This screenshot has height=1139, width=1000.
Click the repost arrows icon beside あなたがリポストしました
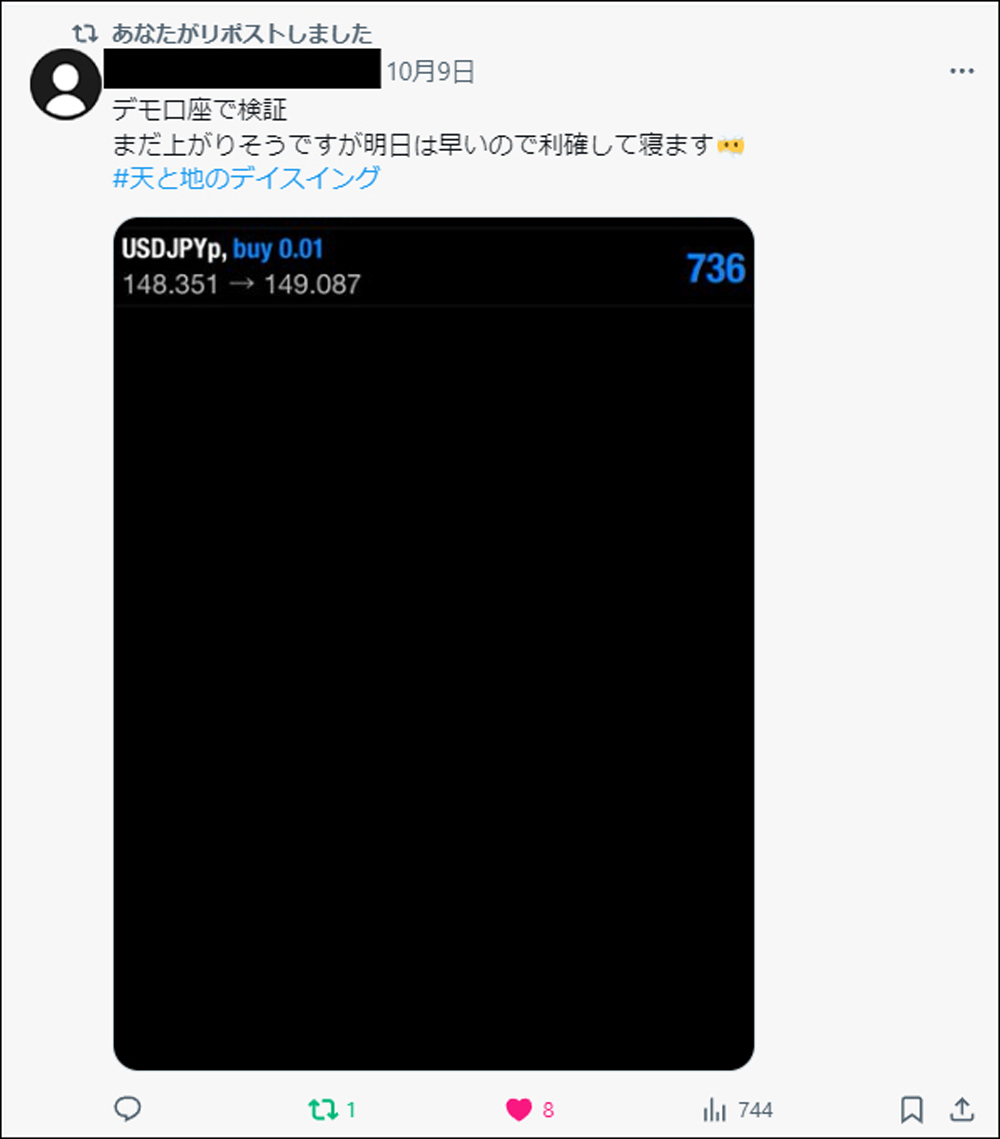click(85, 33)
